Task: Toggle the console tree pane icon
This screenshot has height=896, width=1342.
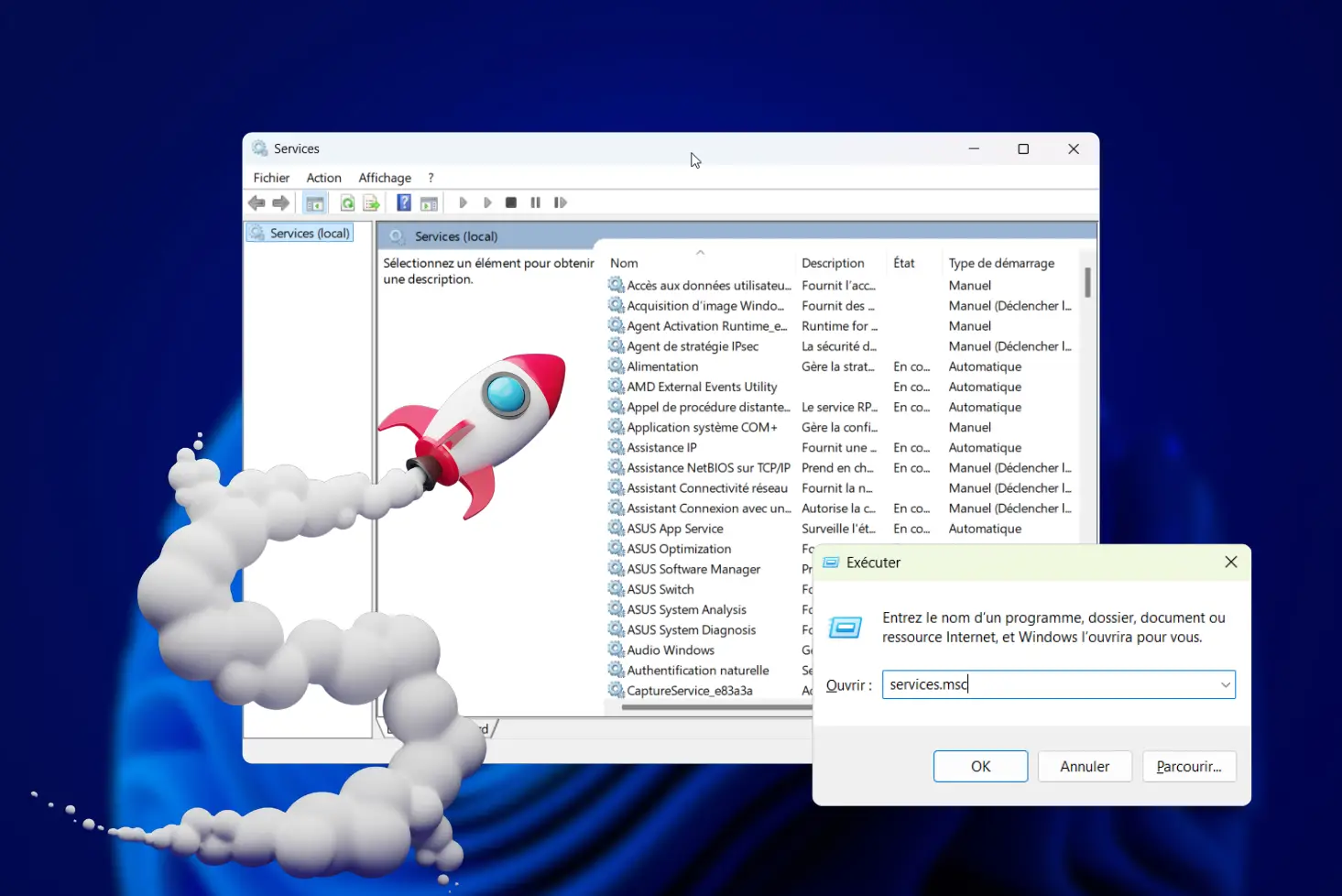Action: tap(315, 202)
